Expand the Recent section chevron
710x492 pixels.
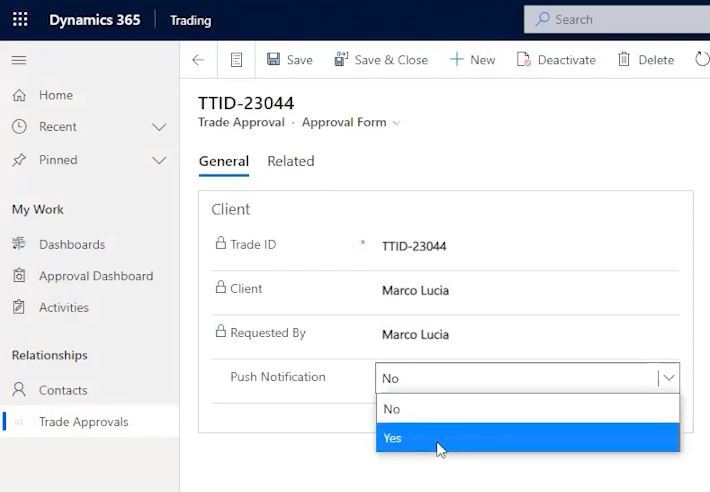click(159, 127)
